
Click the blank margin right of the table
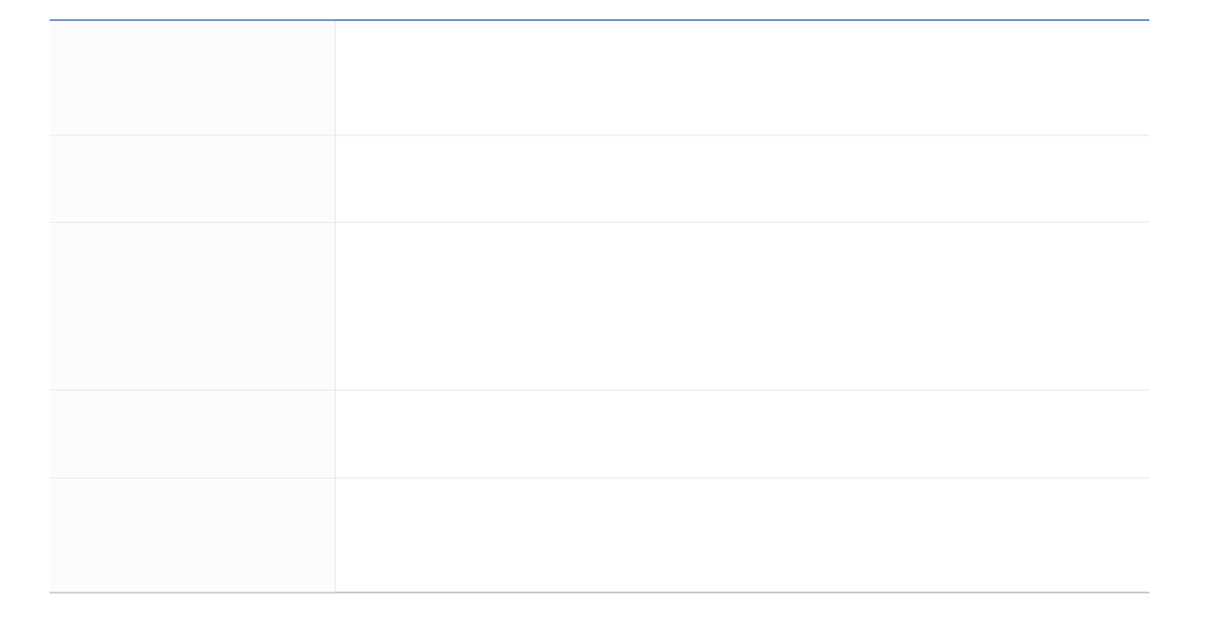(x=1180, y=306)
